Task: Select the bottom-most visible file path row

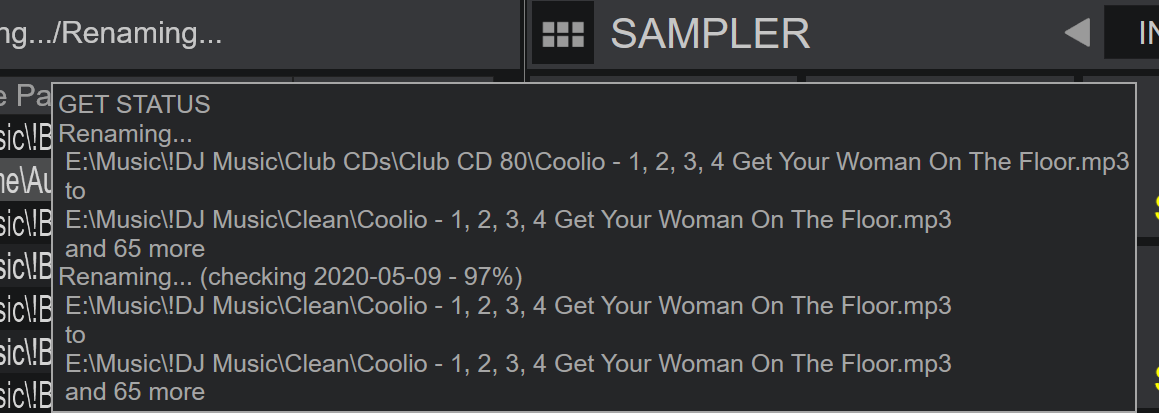Action: point(26,395)
